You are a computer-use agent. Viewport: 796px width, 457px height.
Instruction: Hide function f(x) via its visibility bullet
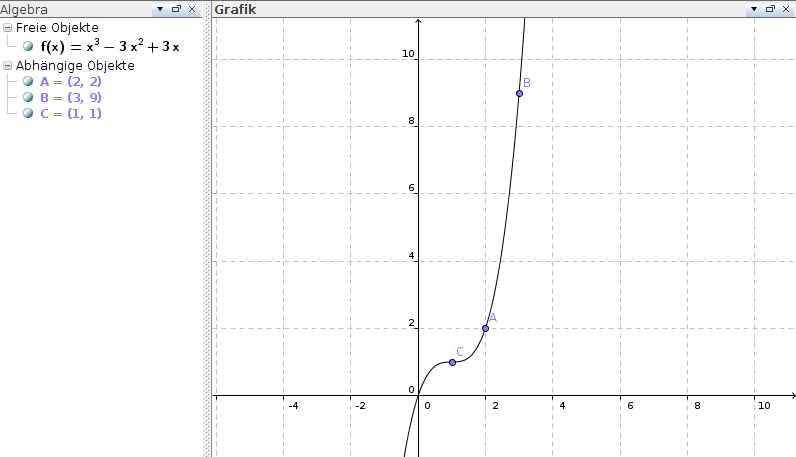[x=29, y=46]
